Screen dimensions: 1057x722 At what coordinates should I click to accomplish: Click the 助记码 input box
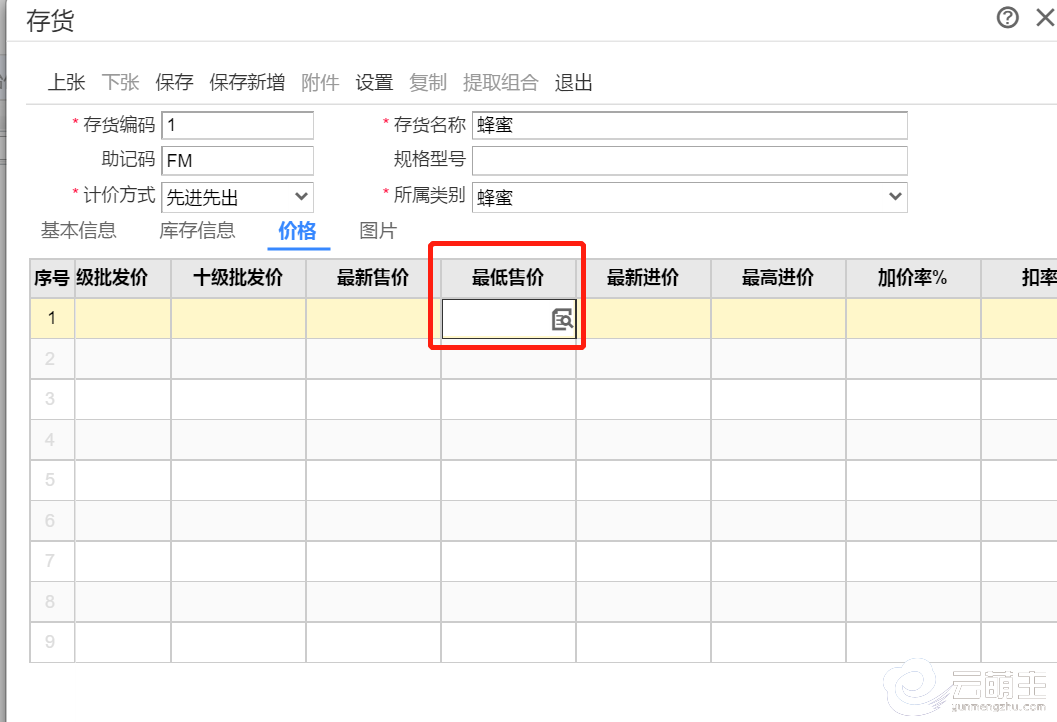point(237,160)
